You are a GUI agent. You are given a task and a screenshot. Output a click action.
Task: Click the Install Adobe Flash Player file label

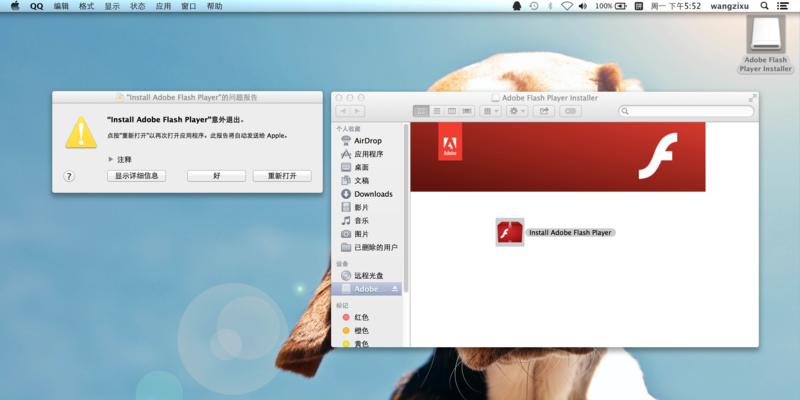570,233
